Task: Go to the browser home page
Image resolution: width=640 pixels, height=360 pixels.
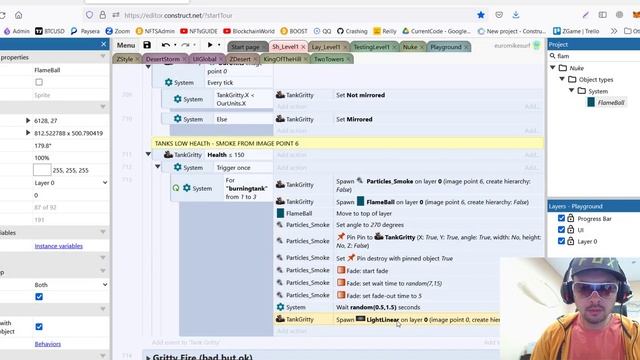Action: pos(18,15)
